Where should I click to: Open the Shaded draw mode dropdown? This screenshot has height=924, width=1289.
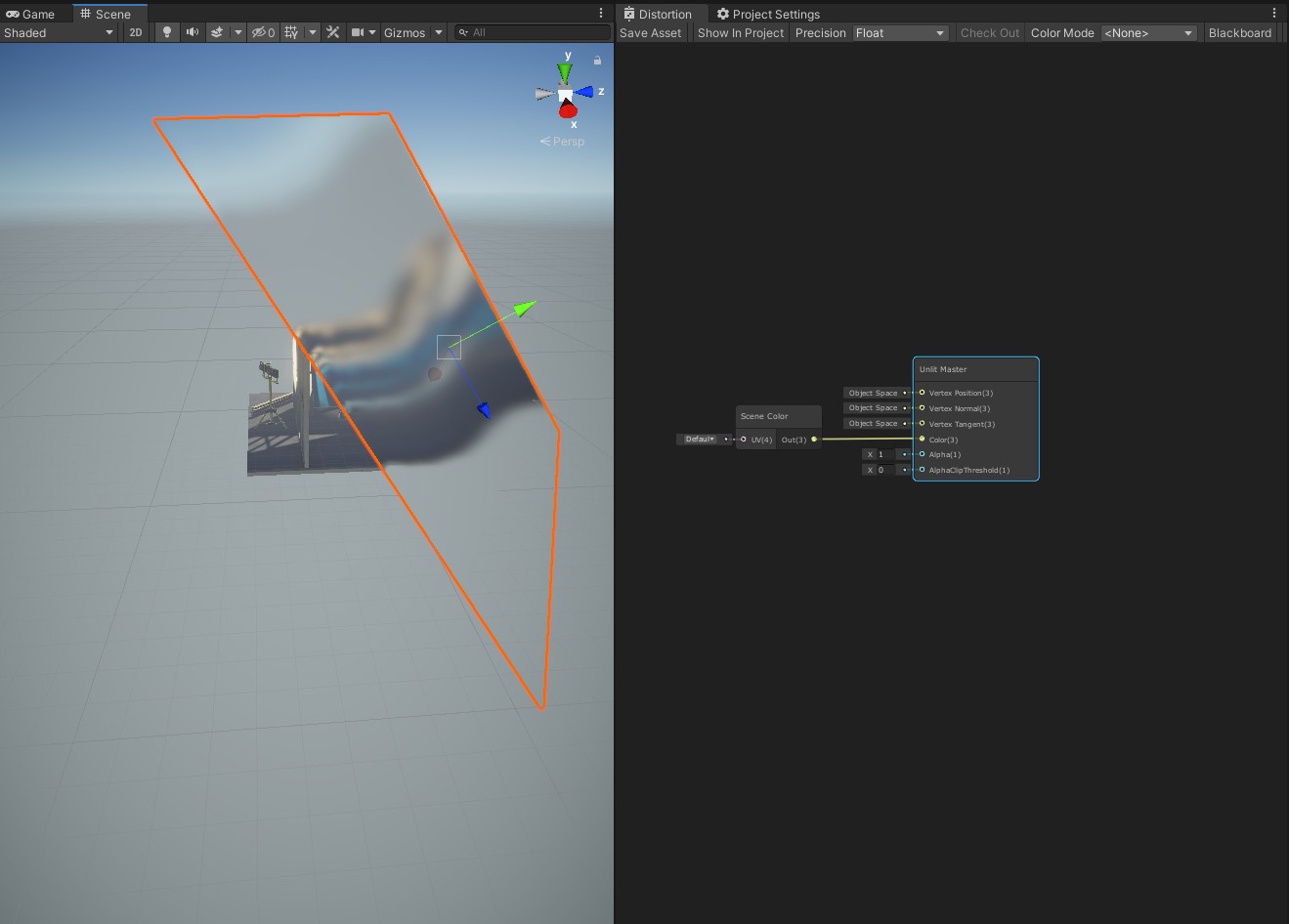point(59,32)
